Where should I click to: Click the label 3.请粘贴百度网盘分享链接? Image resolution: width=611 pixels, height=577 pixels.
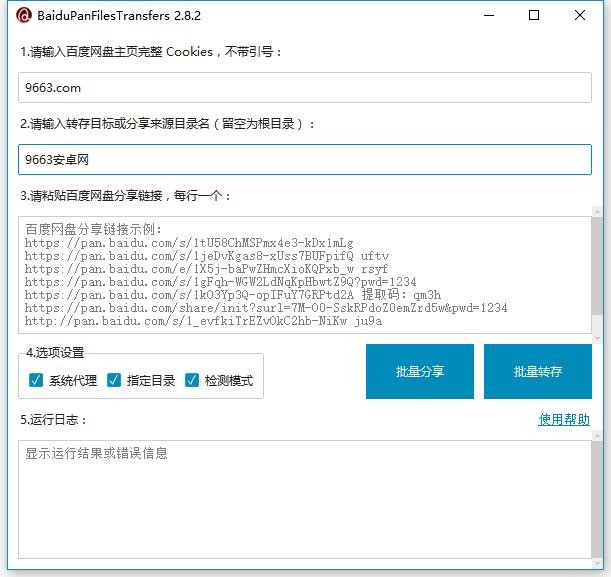pos(125,196)
